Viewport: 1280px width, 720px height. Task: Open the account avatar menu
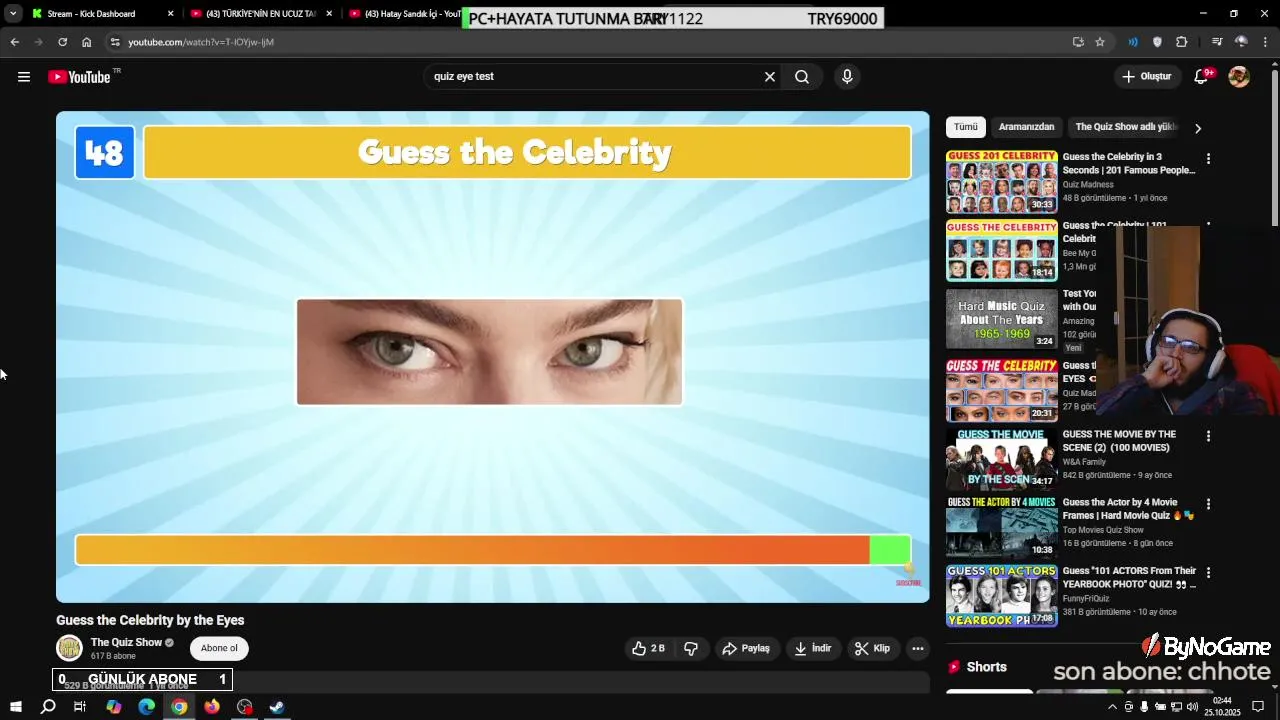point(1239,77)
